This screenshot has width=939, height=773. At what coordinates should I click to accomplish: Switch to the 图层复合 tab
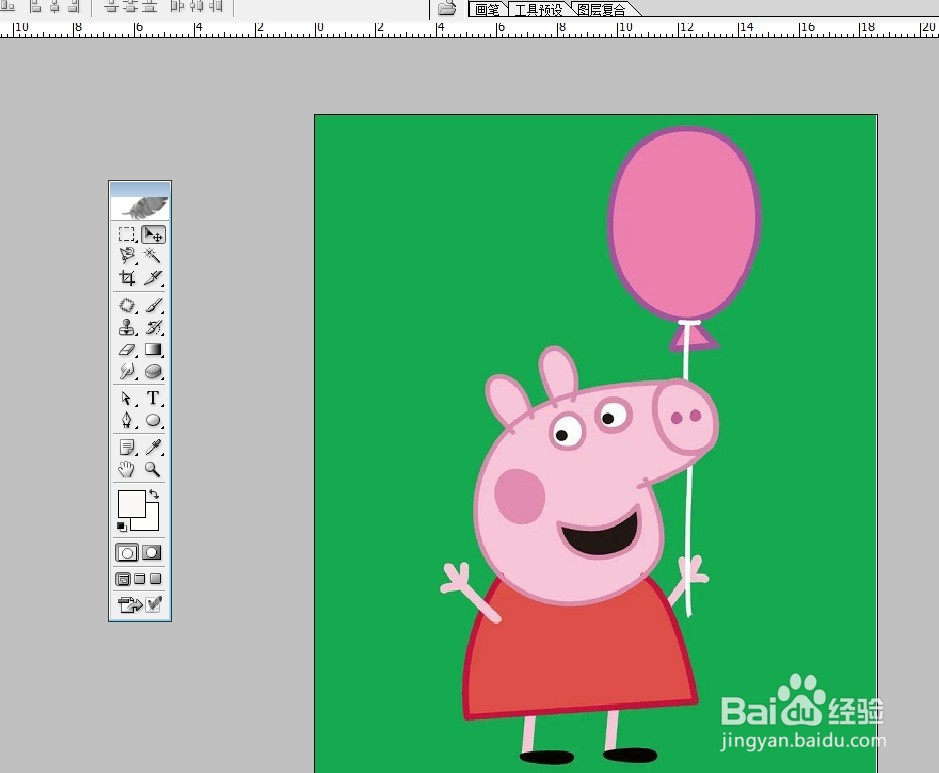click(x=601, y=10)
